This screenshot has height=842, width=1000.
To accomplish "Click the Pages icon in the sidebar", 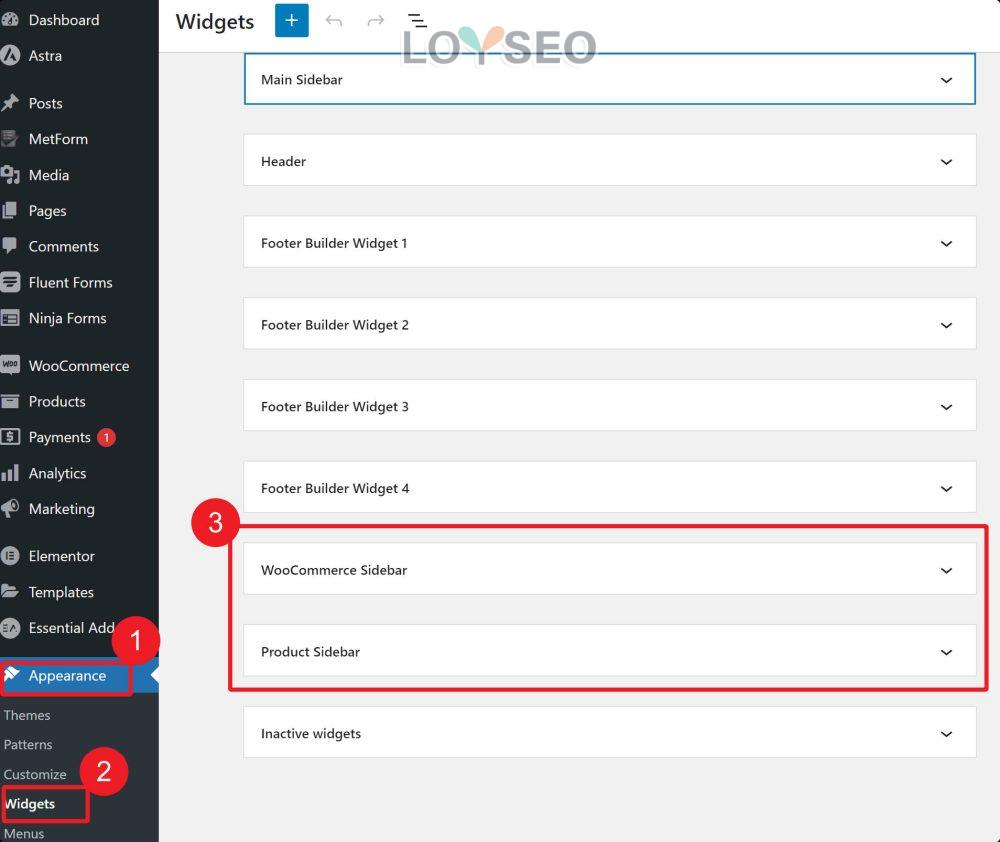I will pos(9,210).
